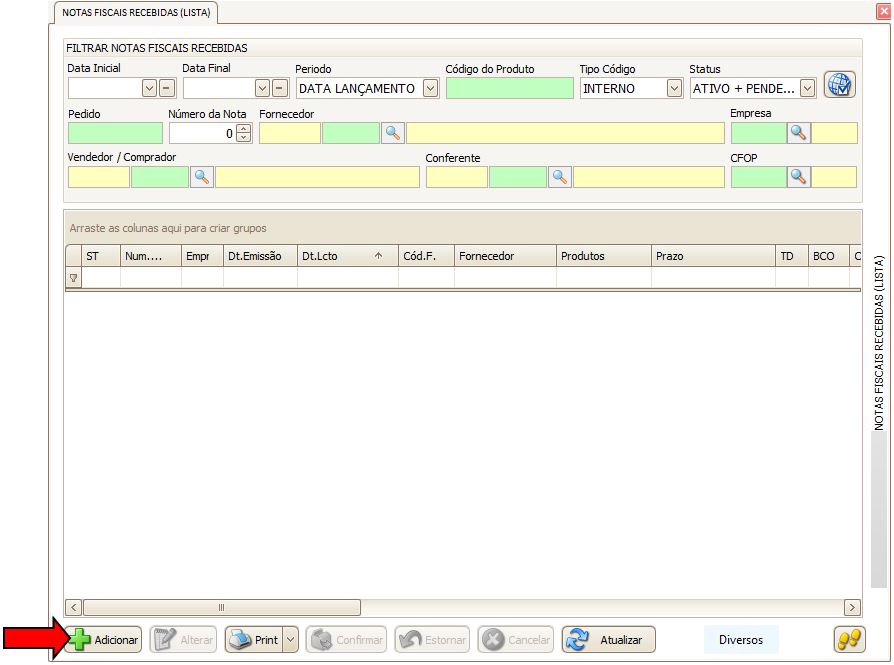Open Fornecedor lookup magnifier icon
The width and height of the screenshot is (894, 665).
393,133
